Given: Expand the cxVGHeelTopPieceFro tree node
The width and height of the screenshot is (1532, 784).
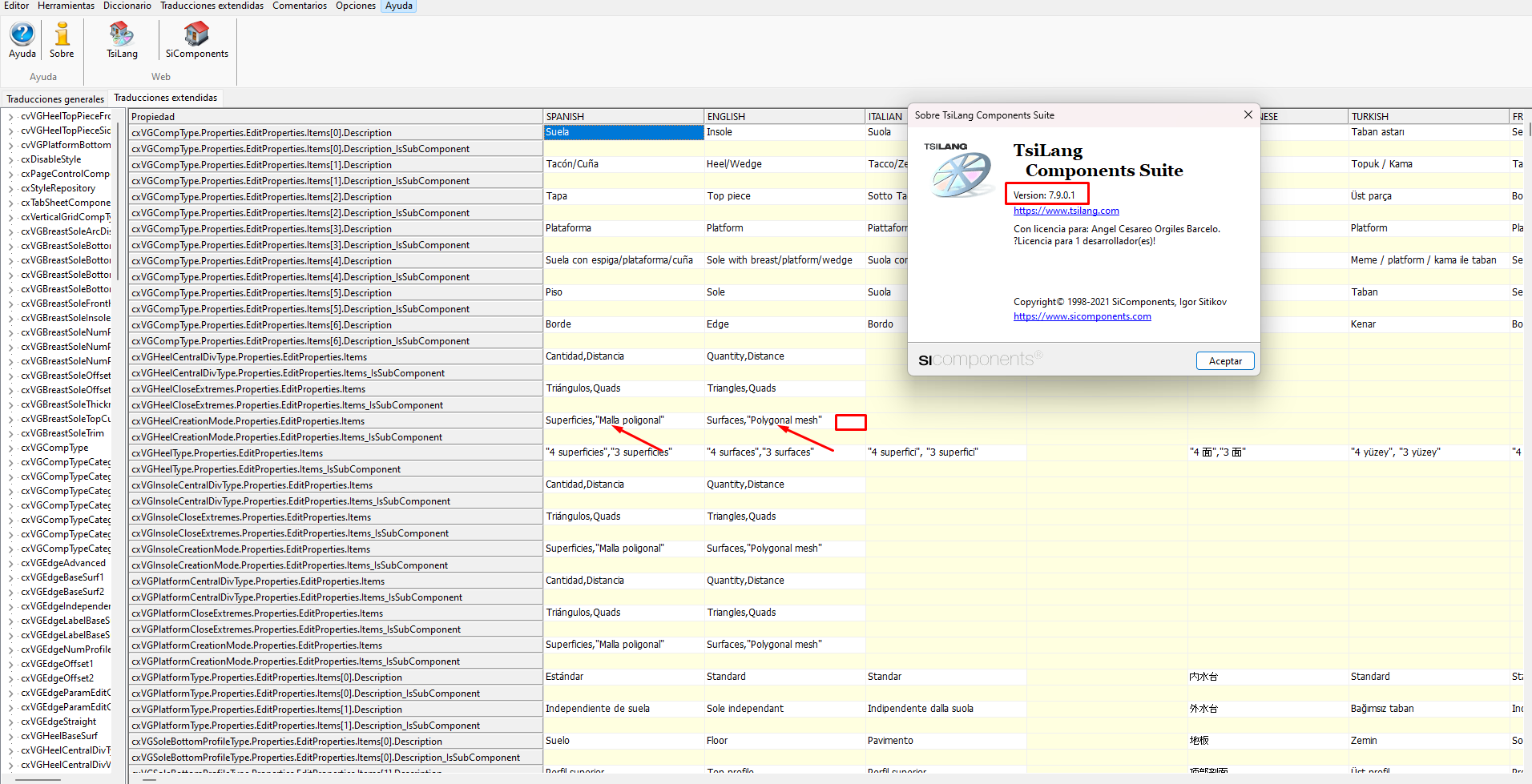Looking at the screenshot, I should (11, 117).
